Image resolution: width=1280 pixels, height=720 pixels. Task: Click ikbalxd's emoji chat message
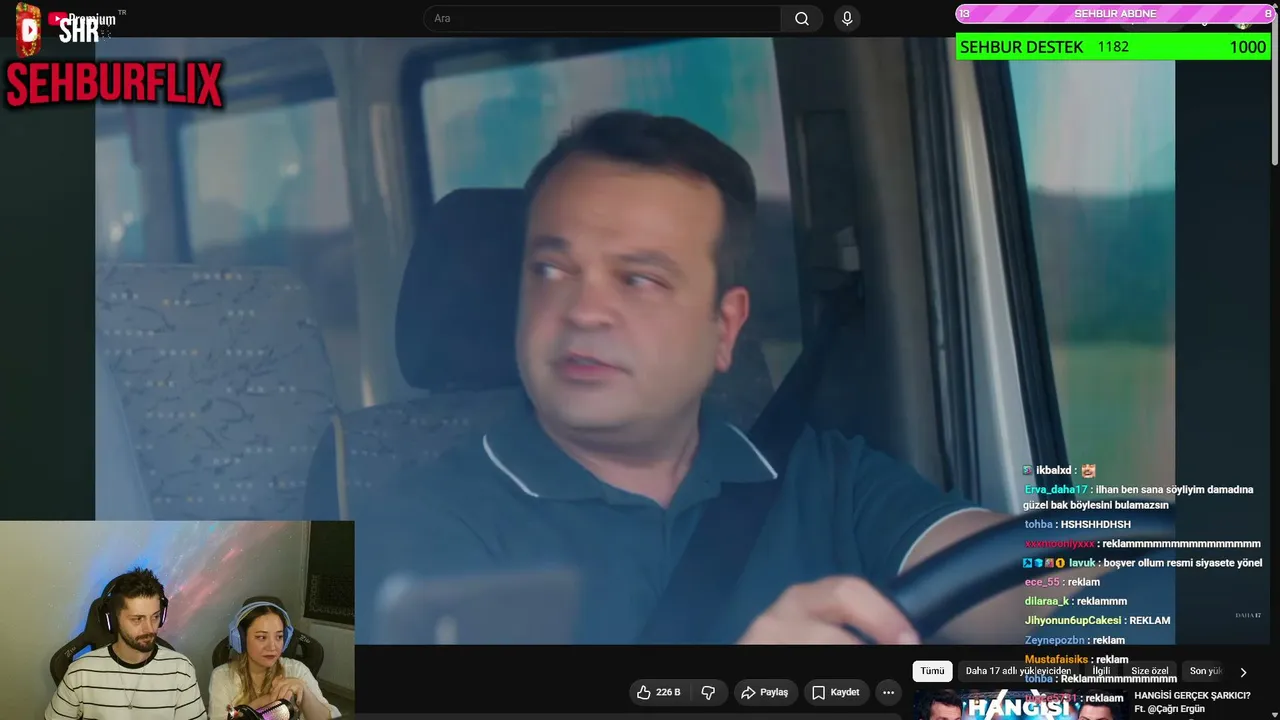[x=1059, y=470]
